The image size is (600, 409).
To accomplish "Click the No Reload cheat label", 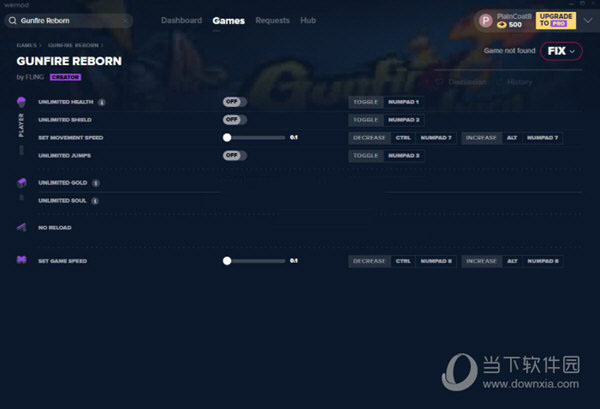I will (x=55, y=228).
